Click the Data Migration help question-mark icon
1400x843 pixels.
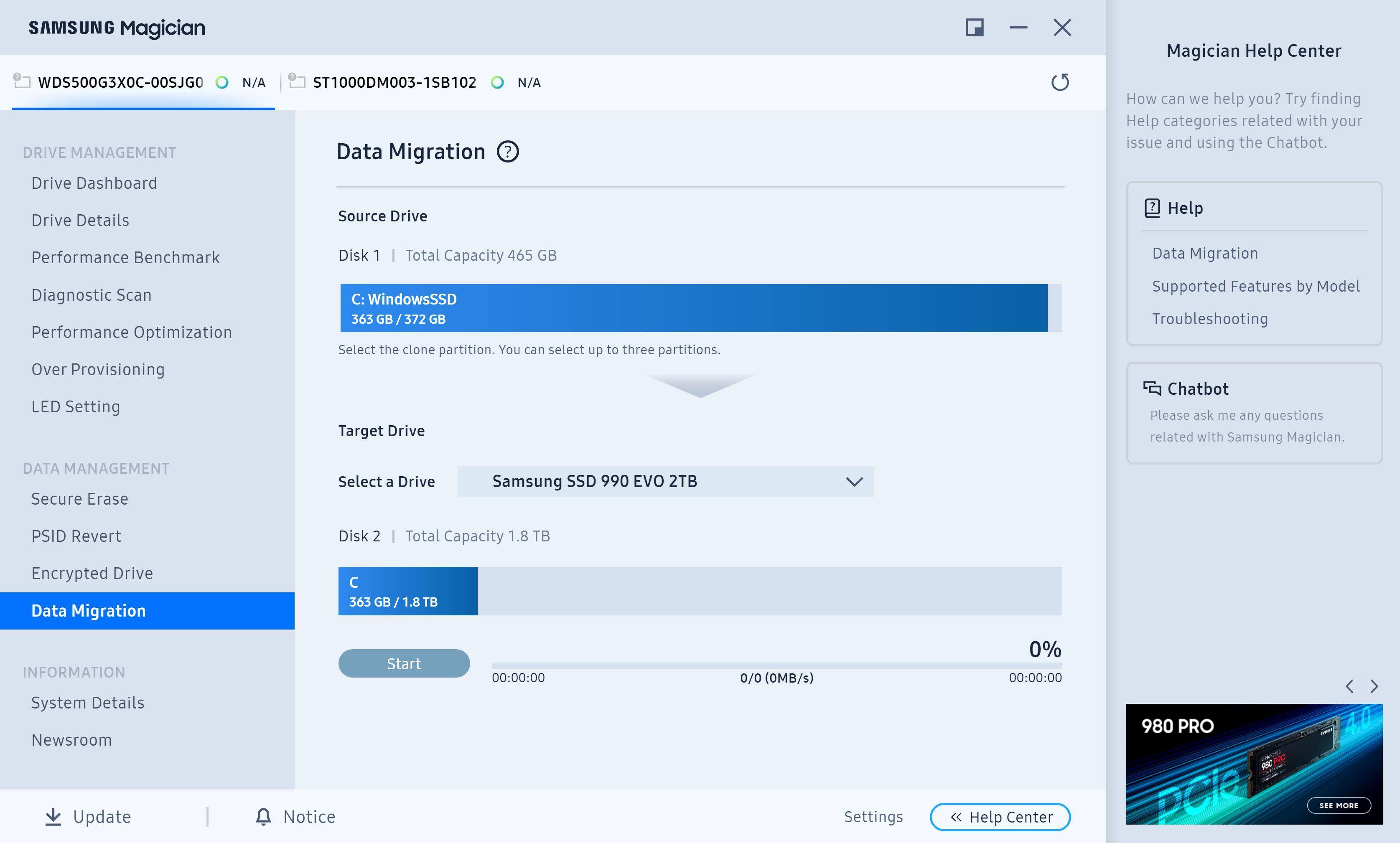pyautogui.click(x=507, y=152)
